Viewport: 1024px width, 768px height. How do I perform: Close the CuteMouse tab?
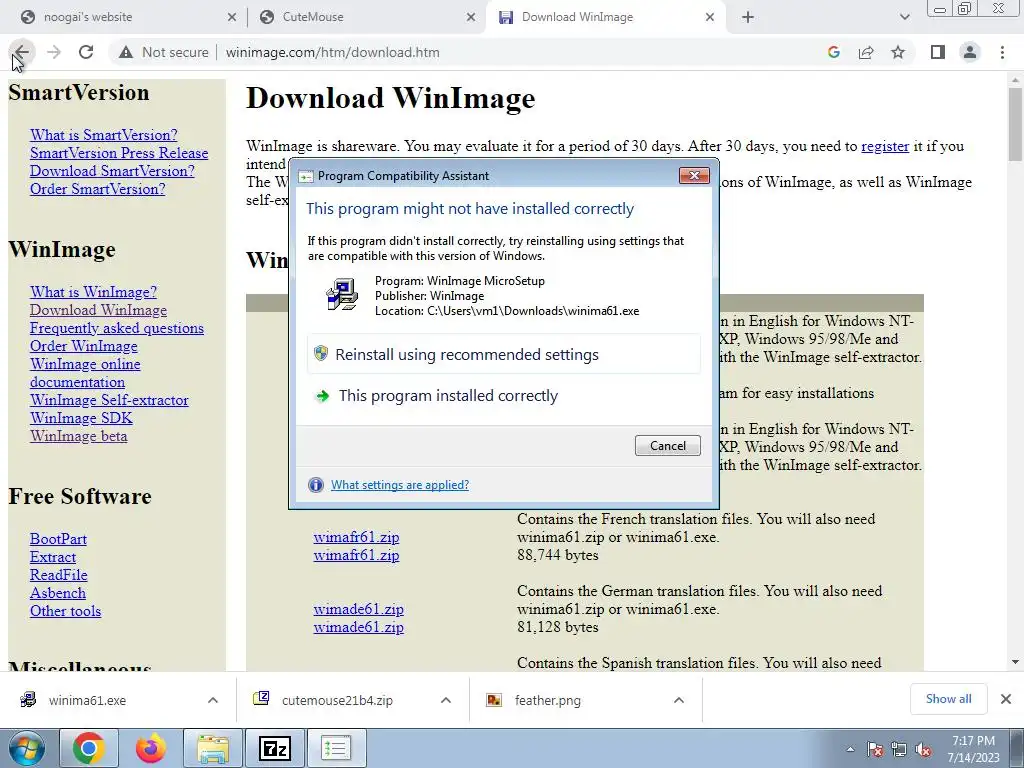(471, 18)
